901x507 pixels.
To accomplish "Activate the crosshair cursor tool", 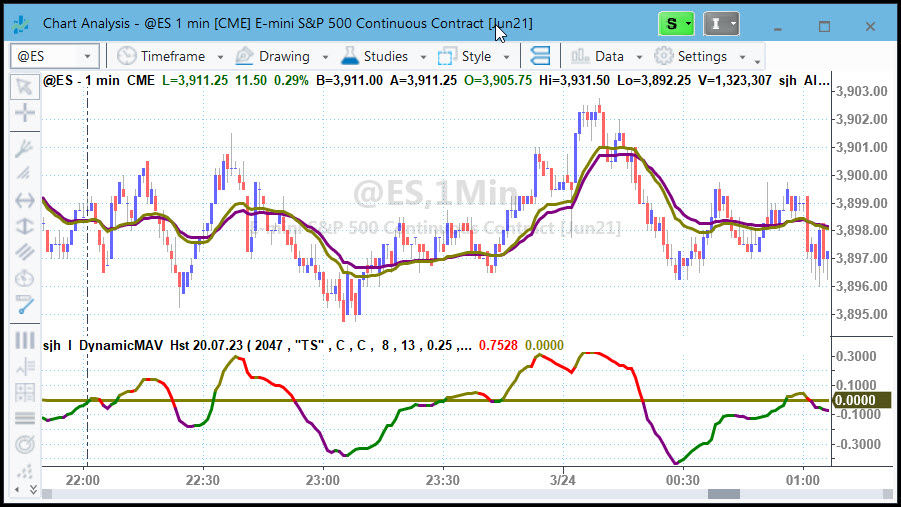I will [24, 112].
